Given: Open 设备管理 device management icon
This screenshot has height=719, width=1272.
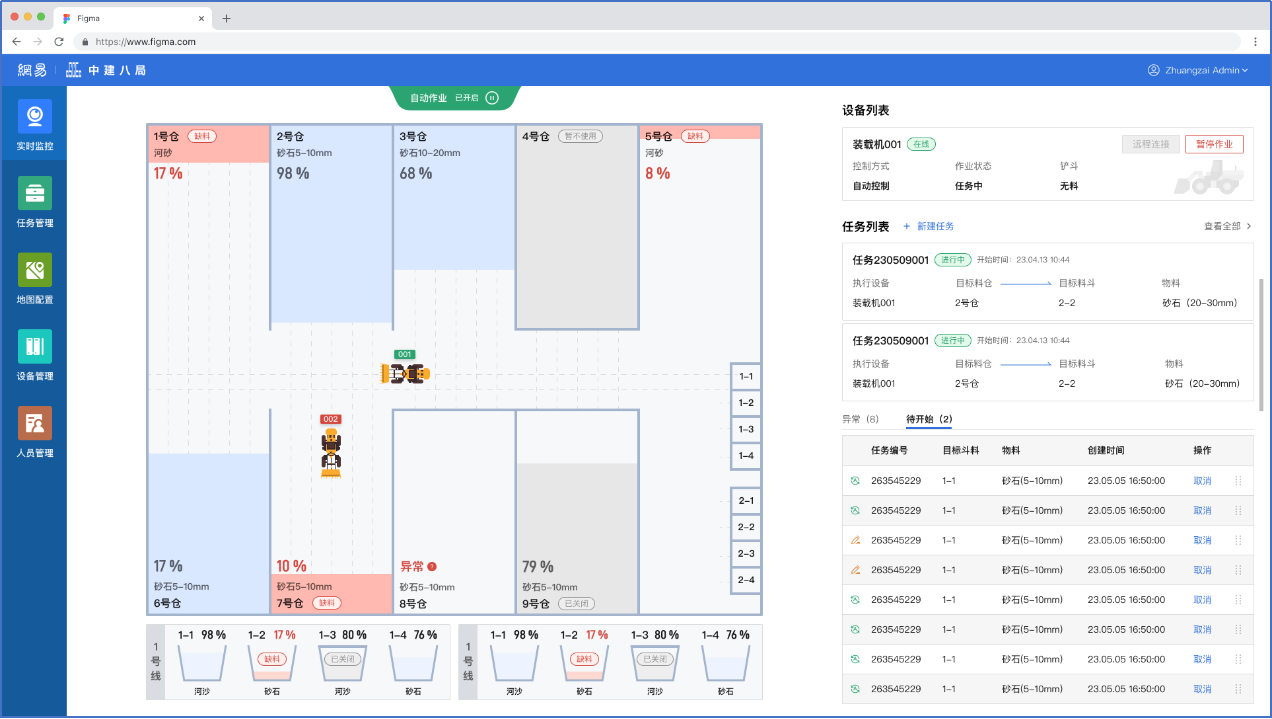Looking at the screenshot, I should [x=34, y=347].
